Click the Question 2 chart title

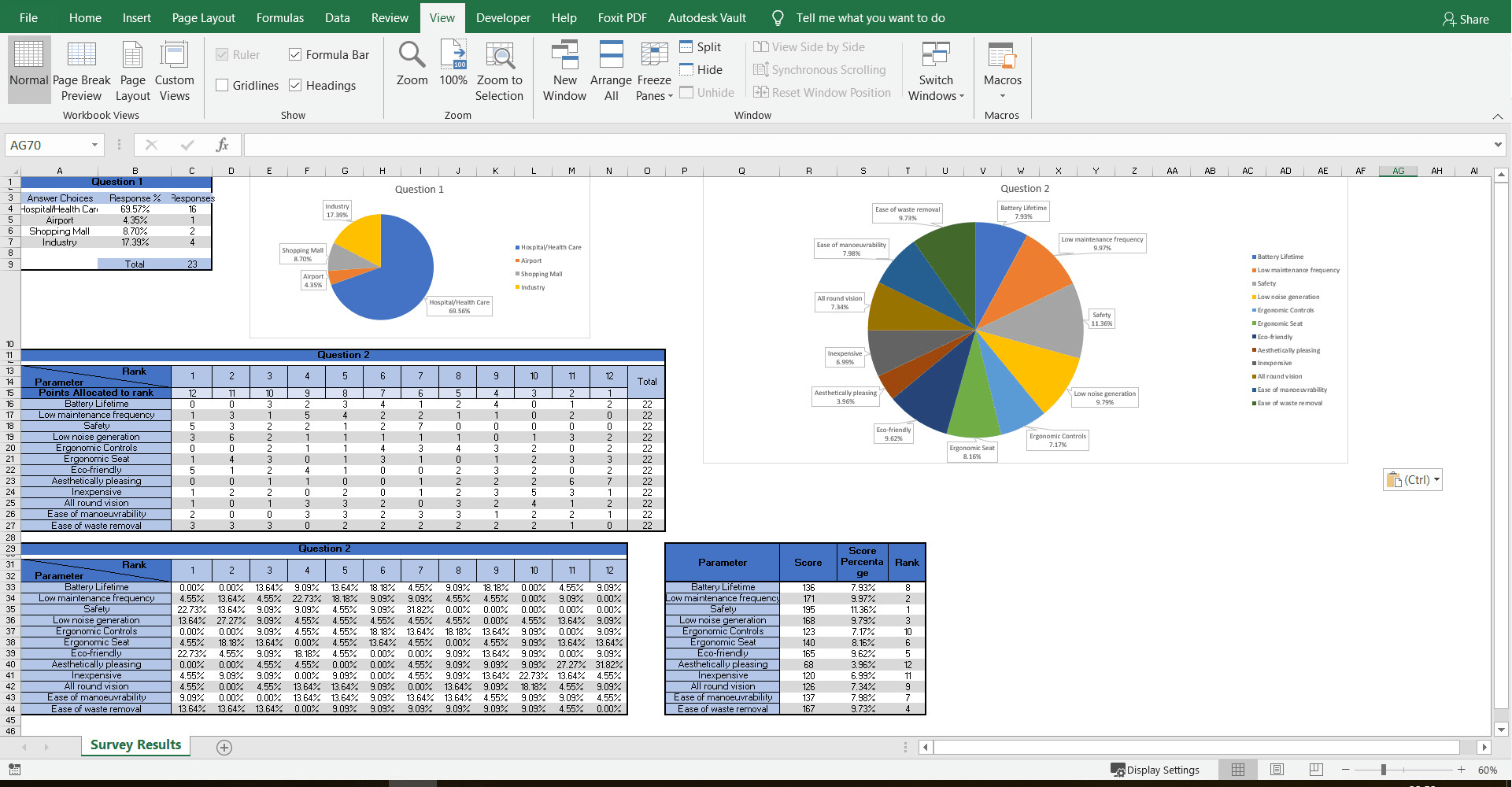coord(1025,189)
